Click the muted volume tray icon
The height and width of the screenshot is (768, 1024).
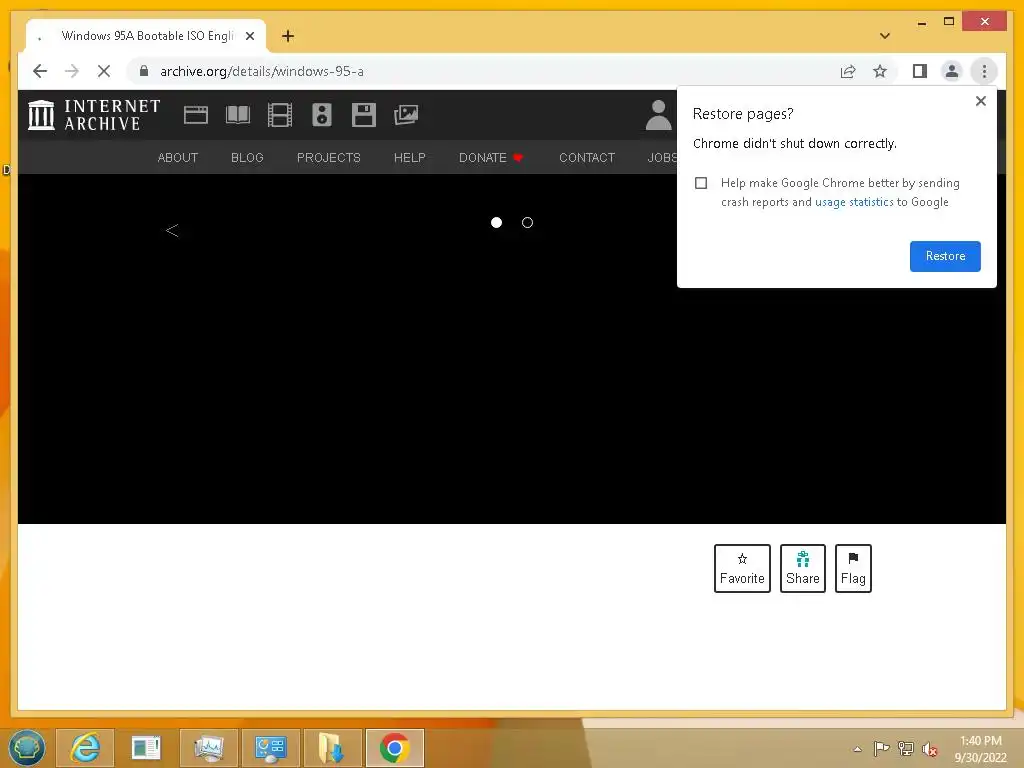(930, 749)
